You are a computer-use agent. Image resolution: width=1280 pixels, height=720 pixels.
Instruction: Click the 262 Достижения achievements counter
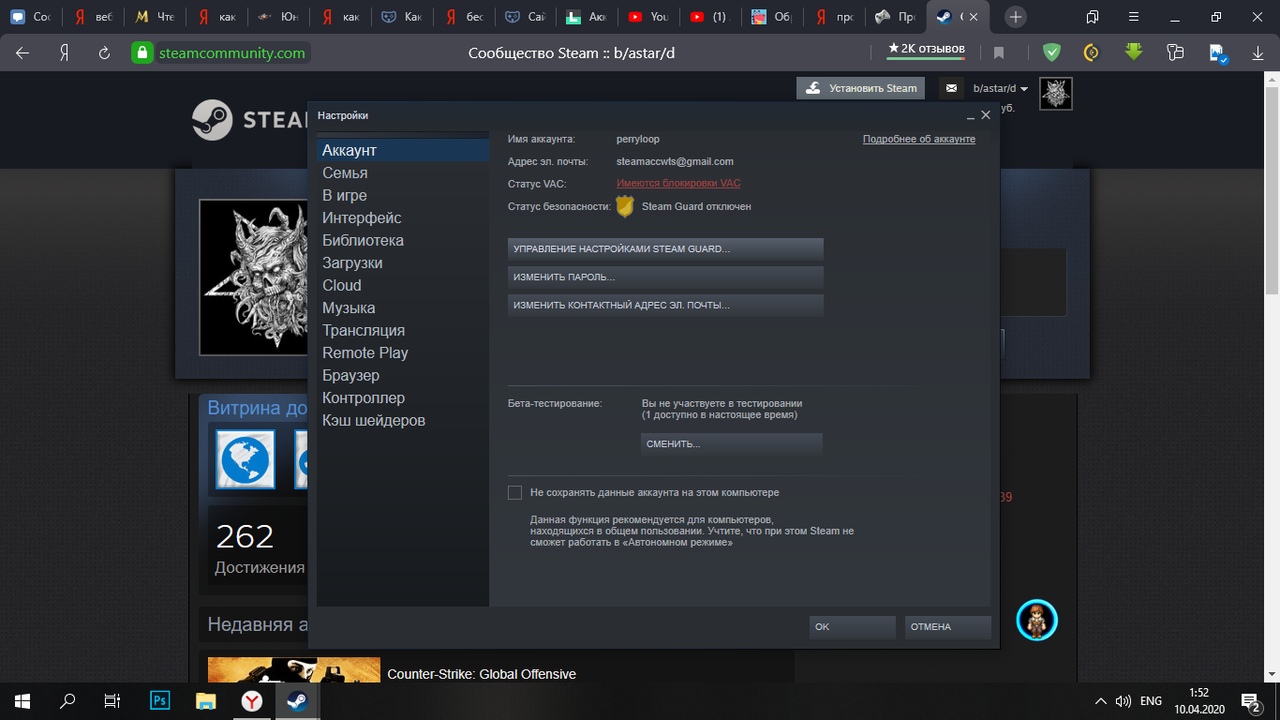259,549
